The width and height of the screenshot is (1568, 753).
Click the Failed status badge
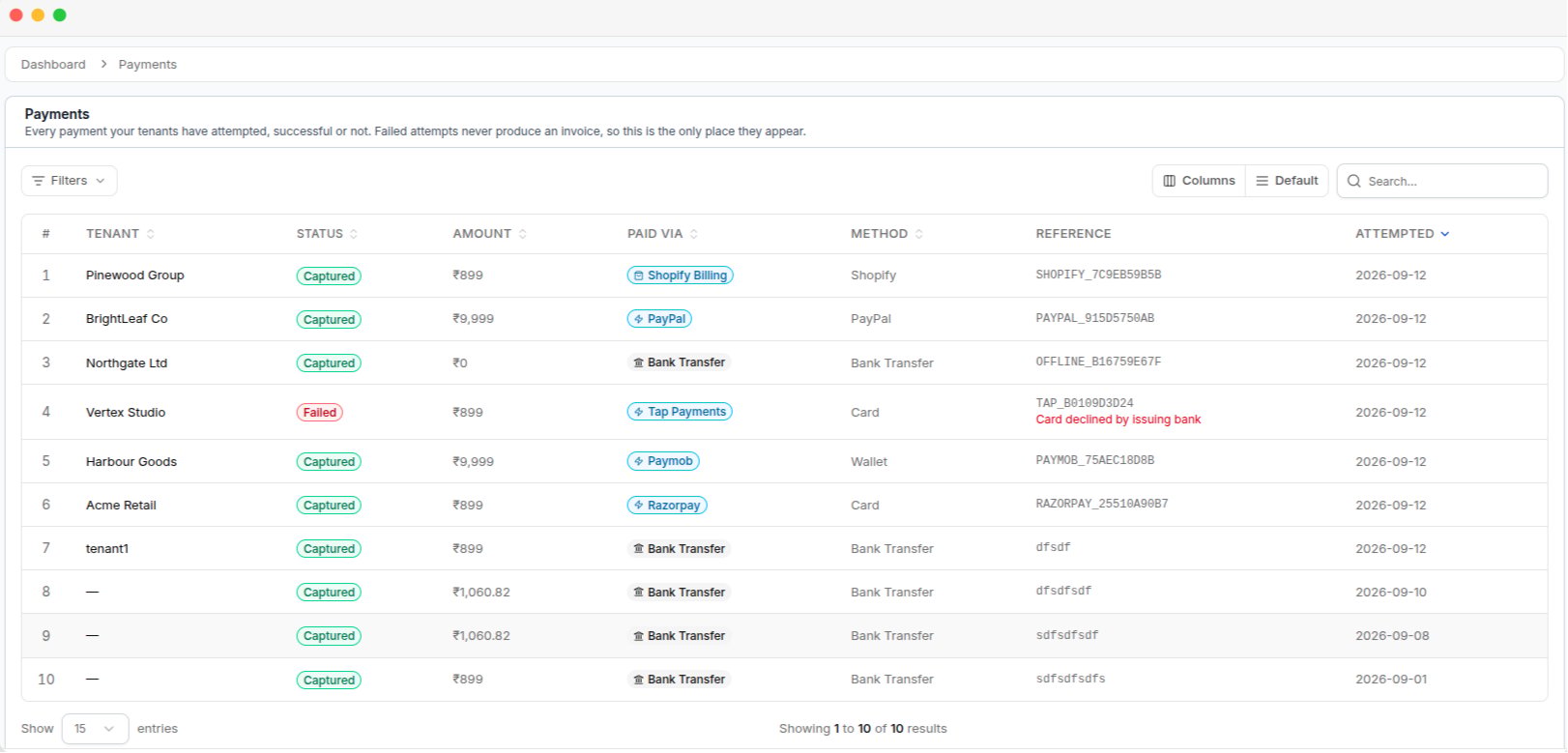pyautogui.click(x=319, y=413)
